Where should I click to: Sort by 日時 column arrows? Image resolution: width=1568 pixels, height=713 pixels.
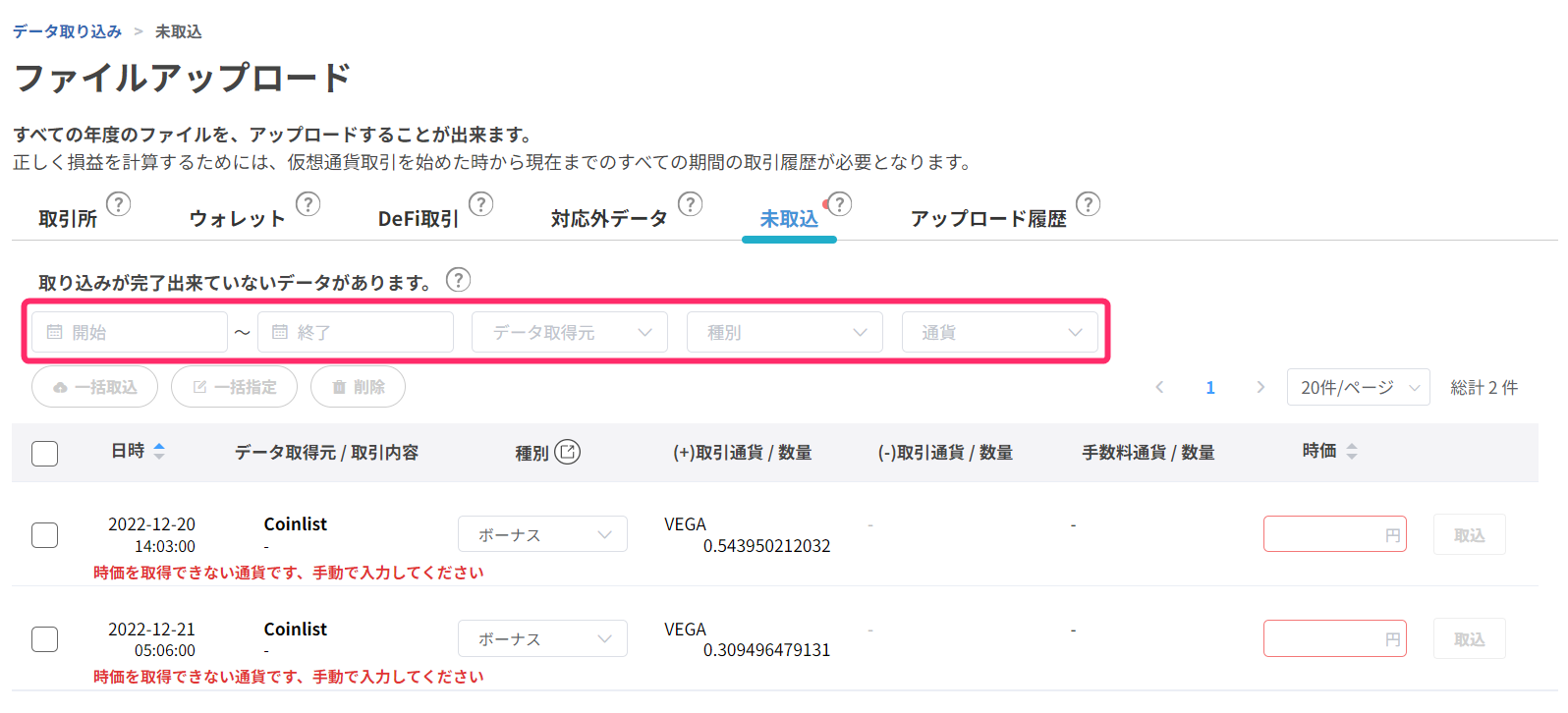pos(159,451)
